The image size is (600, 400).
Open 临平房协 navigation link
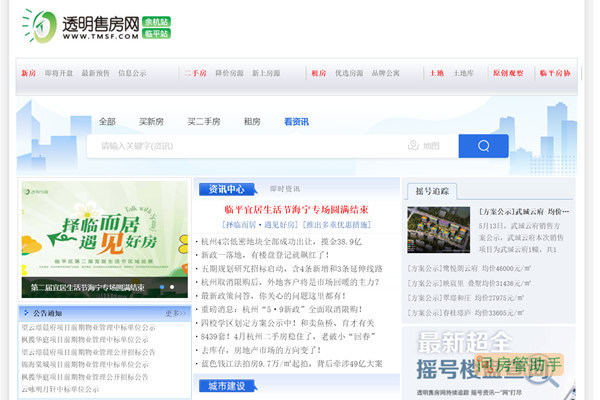tap(555, 73)
